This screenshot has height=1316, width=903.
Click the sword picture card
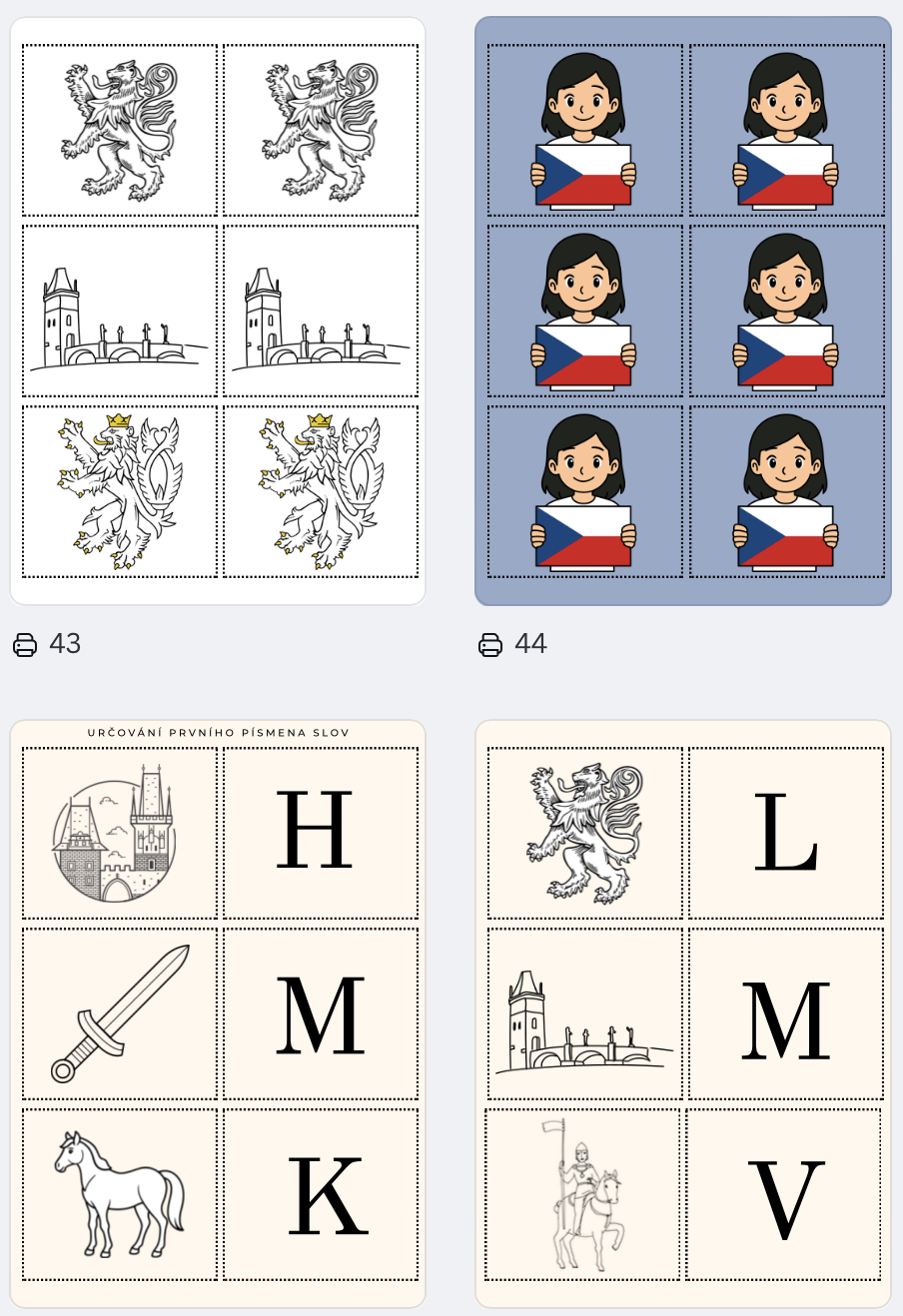120,1013
